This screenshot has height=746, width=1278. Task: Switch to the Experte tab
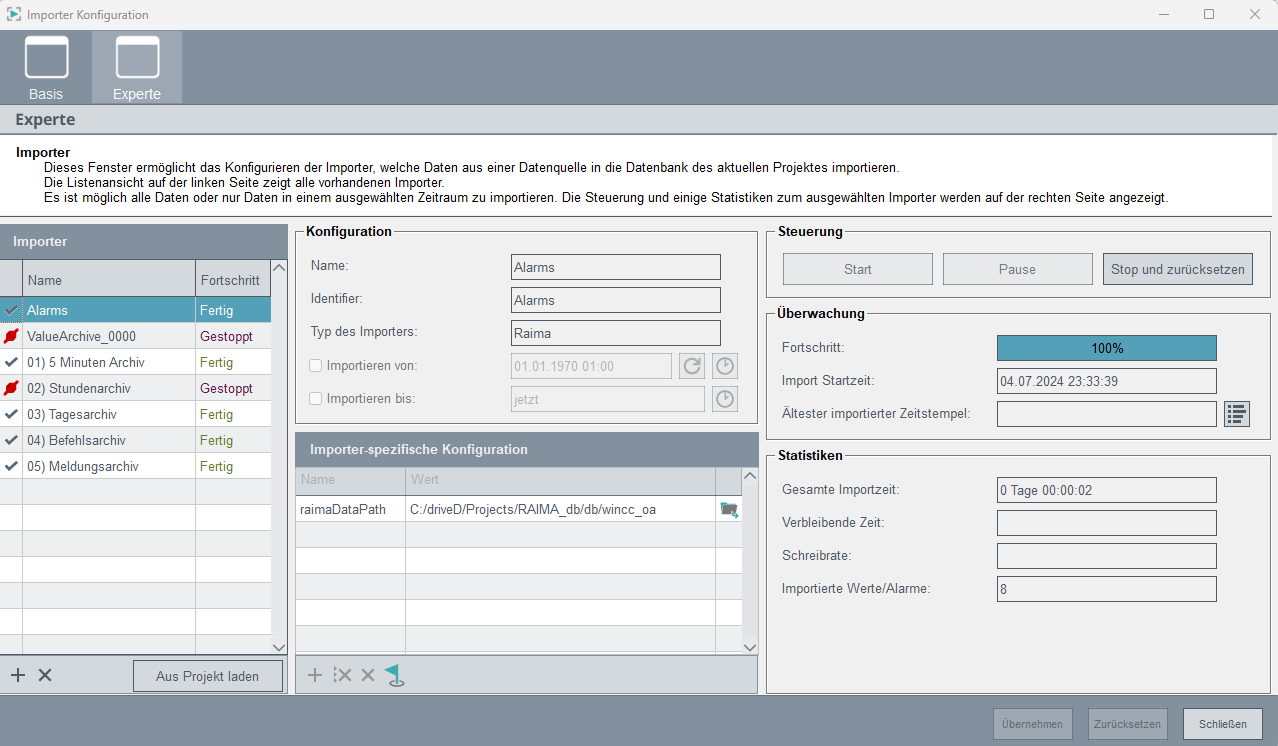tap(137, 67)
